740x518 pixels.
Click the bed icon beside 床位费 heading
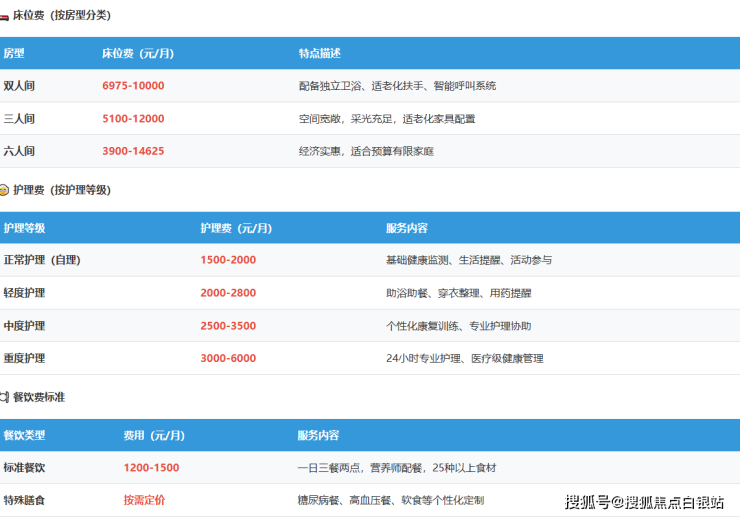coord(4,16)
